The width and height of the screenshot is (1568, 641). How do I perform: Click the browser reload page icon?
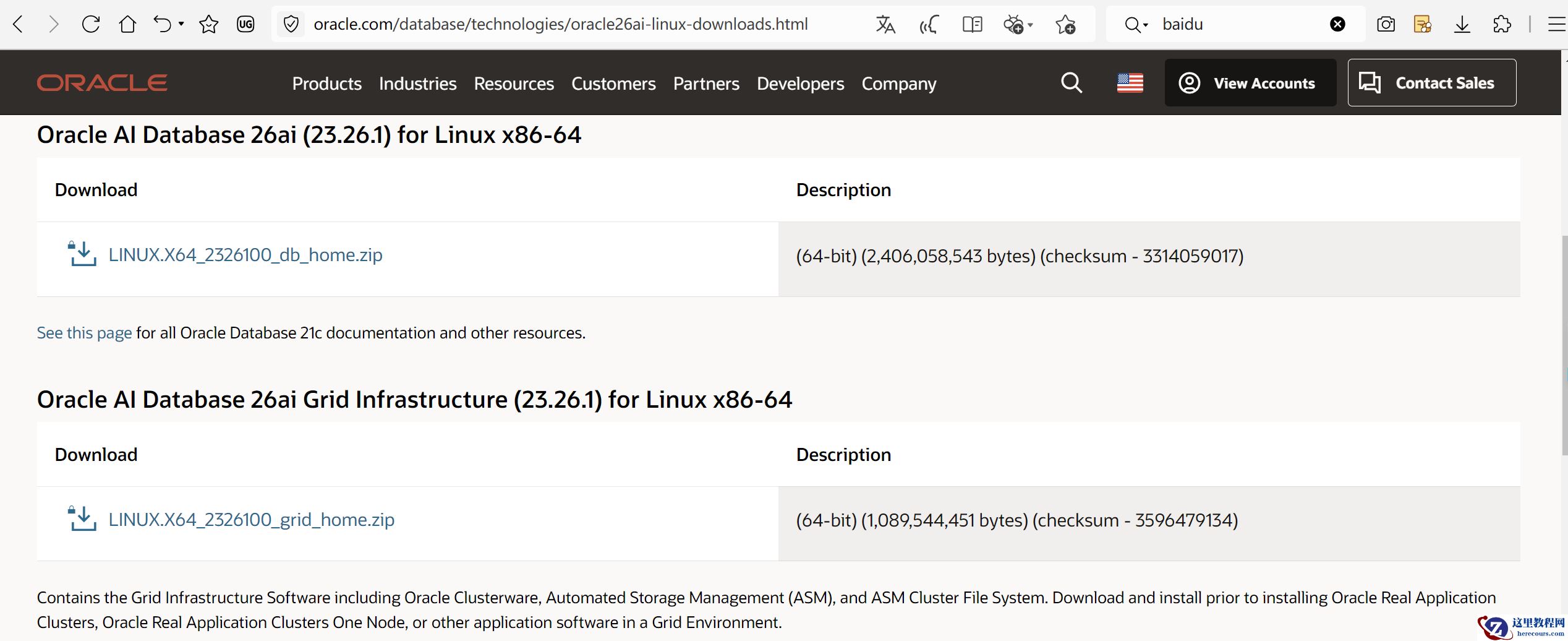(91, 24)
